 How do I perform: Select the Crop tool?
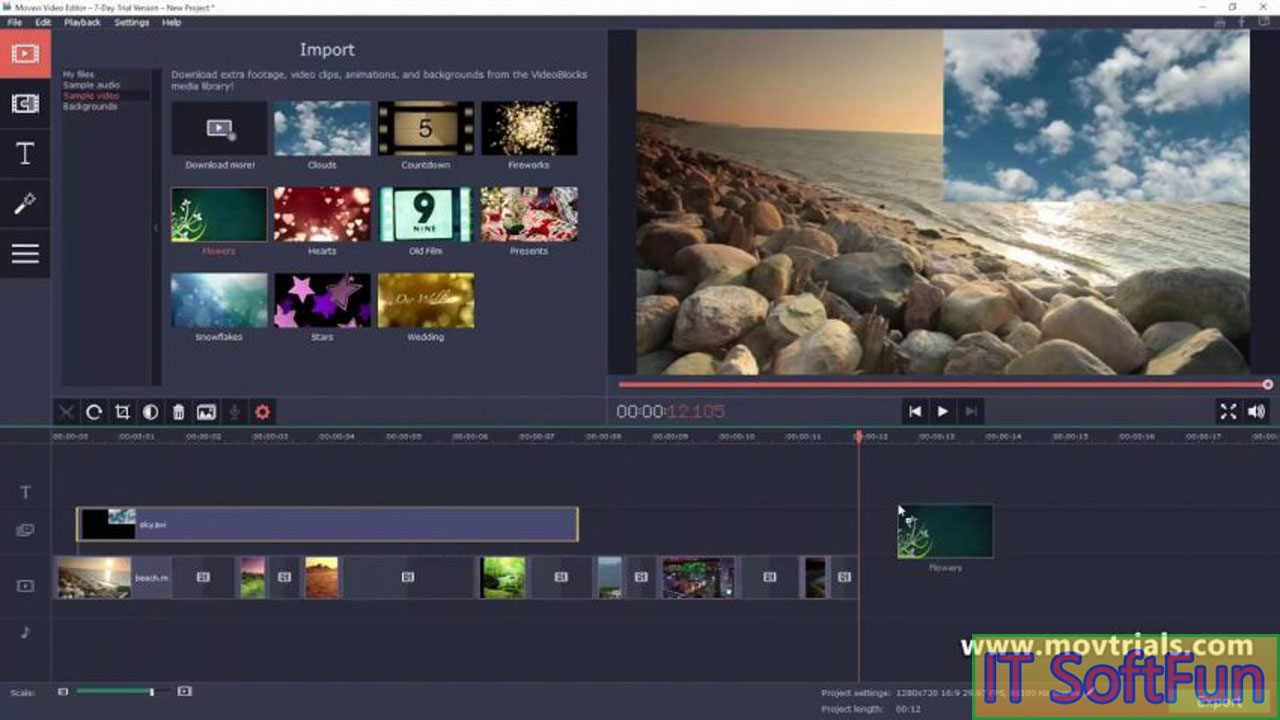point(122,412)
